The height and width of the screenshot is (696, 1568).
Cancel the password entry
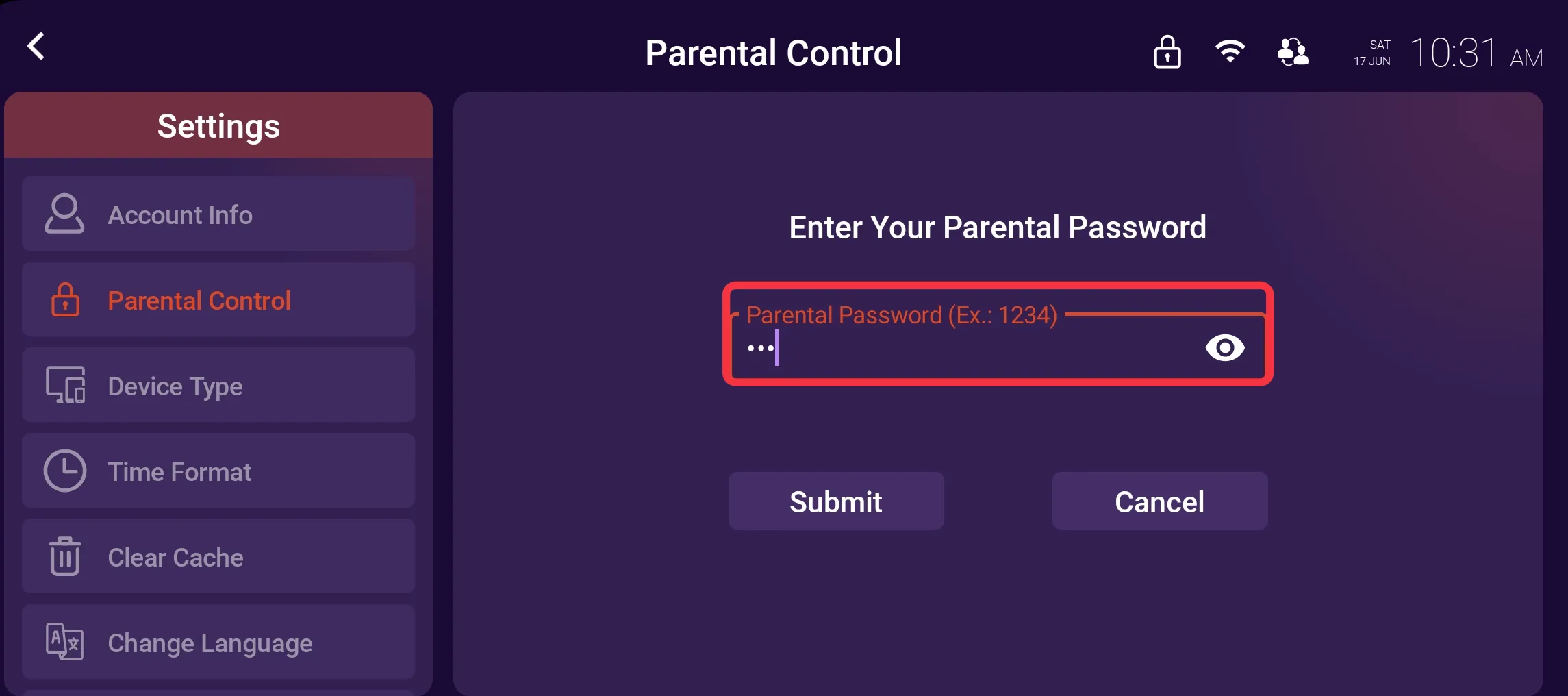click(x=1160, y=501)
